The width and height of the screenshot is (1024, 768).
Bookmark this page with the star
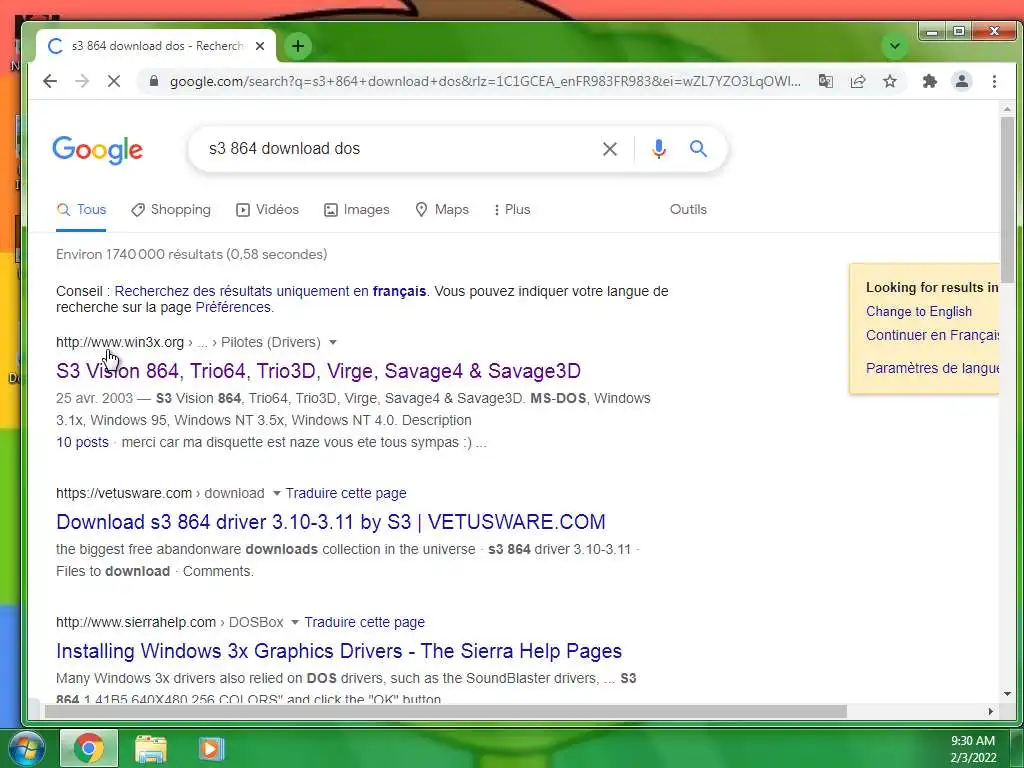(x=889, y=82)
